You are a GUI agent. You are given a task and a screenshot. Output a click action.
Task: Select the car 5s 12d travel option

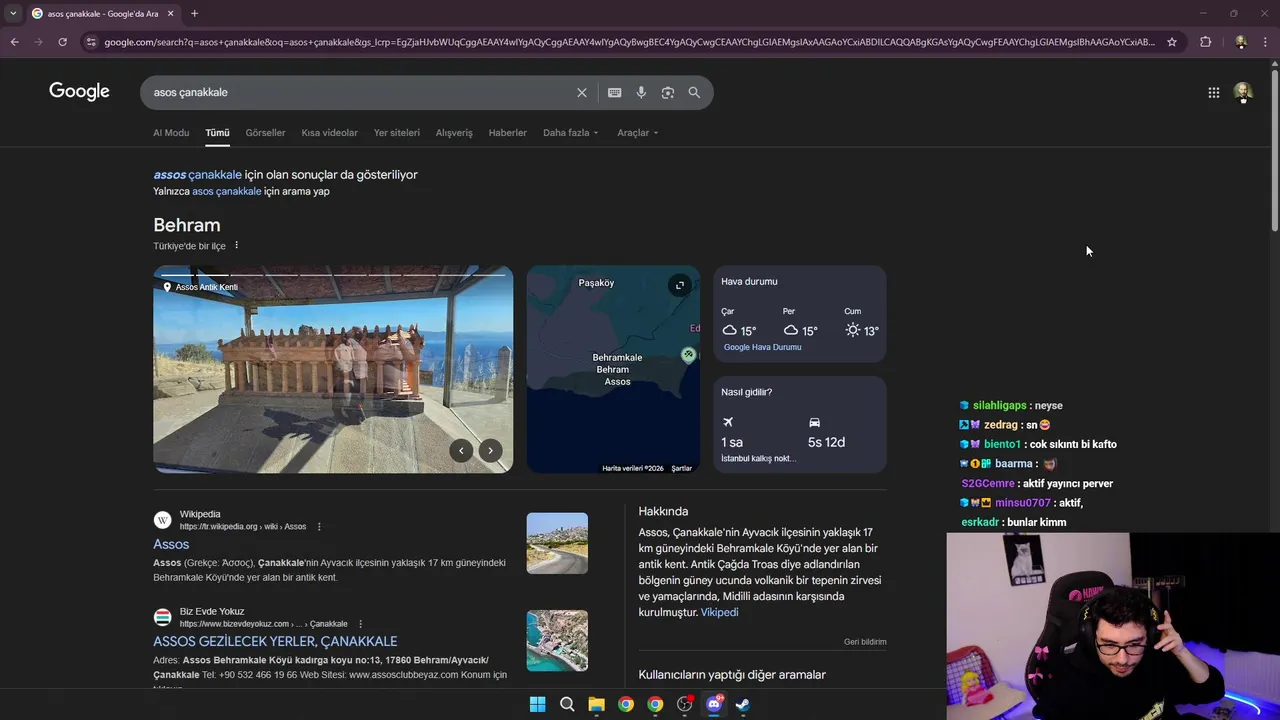point(826,432)
